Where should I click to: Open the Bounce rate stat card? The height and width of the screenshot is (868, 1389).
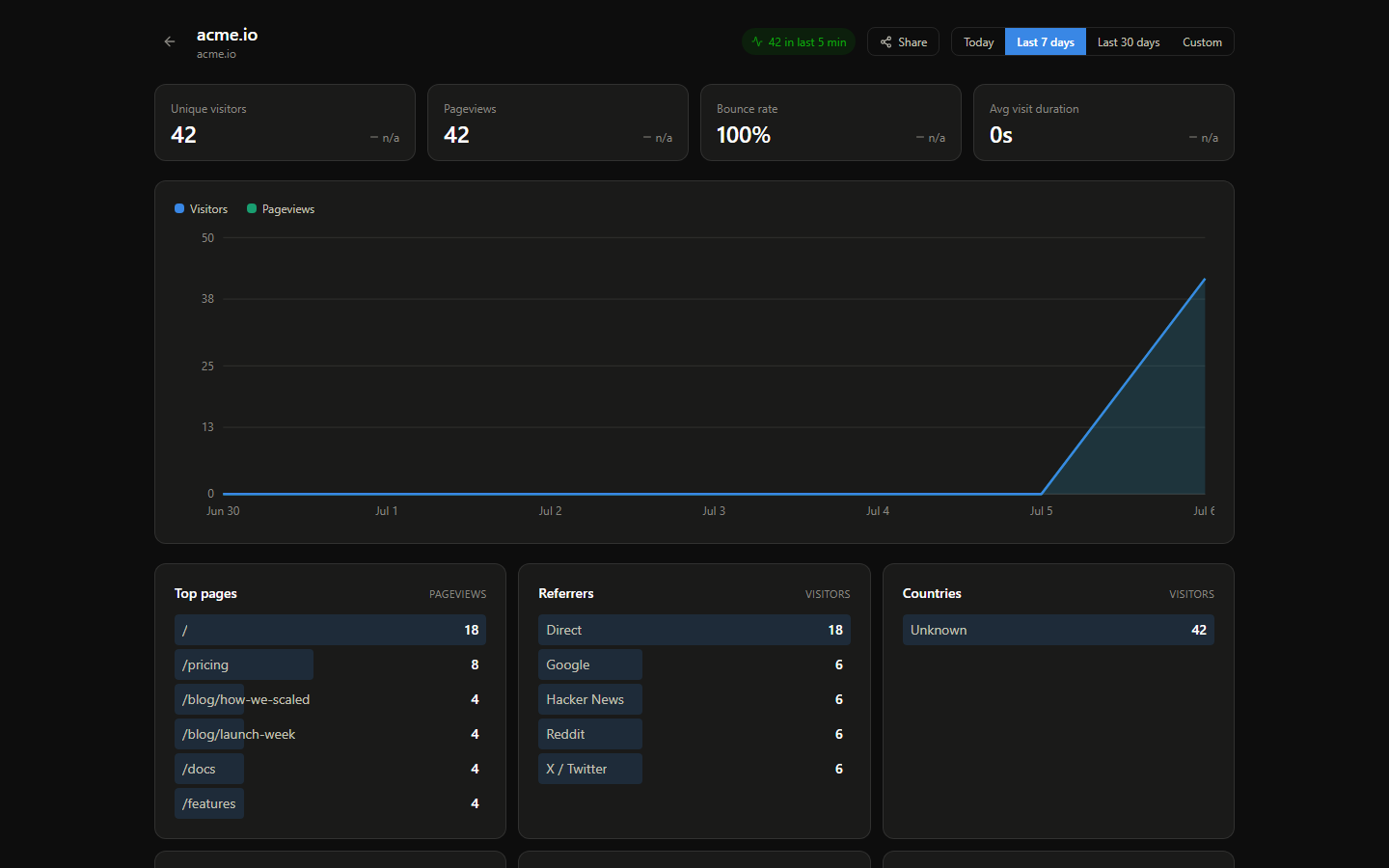coord(831,122)
